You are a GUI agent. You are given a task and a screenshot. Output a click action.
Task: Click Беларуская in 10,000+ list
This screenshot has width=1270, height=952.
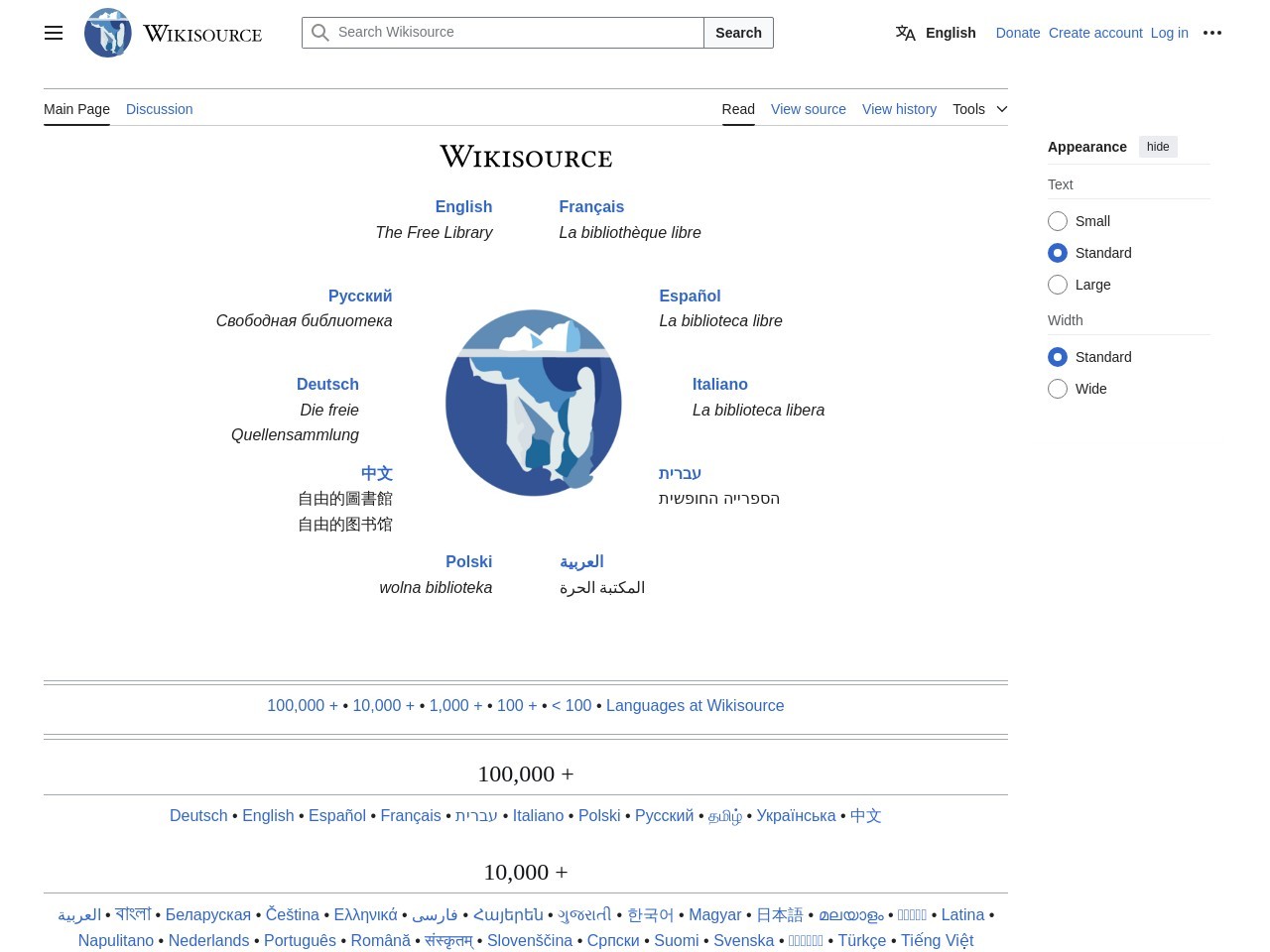click(208, 914)
